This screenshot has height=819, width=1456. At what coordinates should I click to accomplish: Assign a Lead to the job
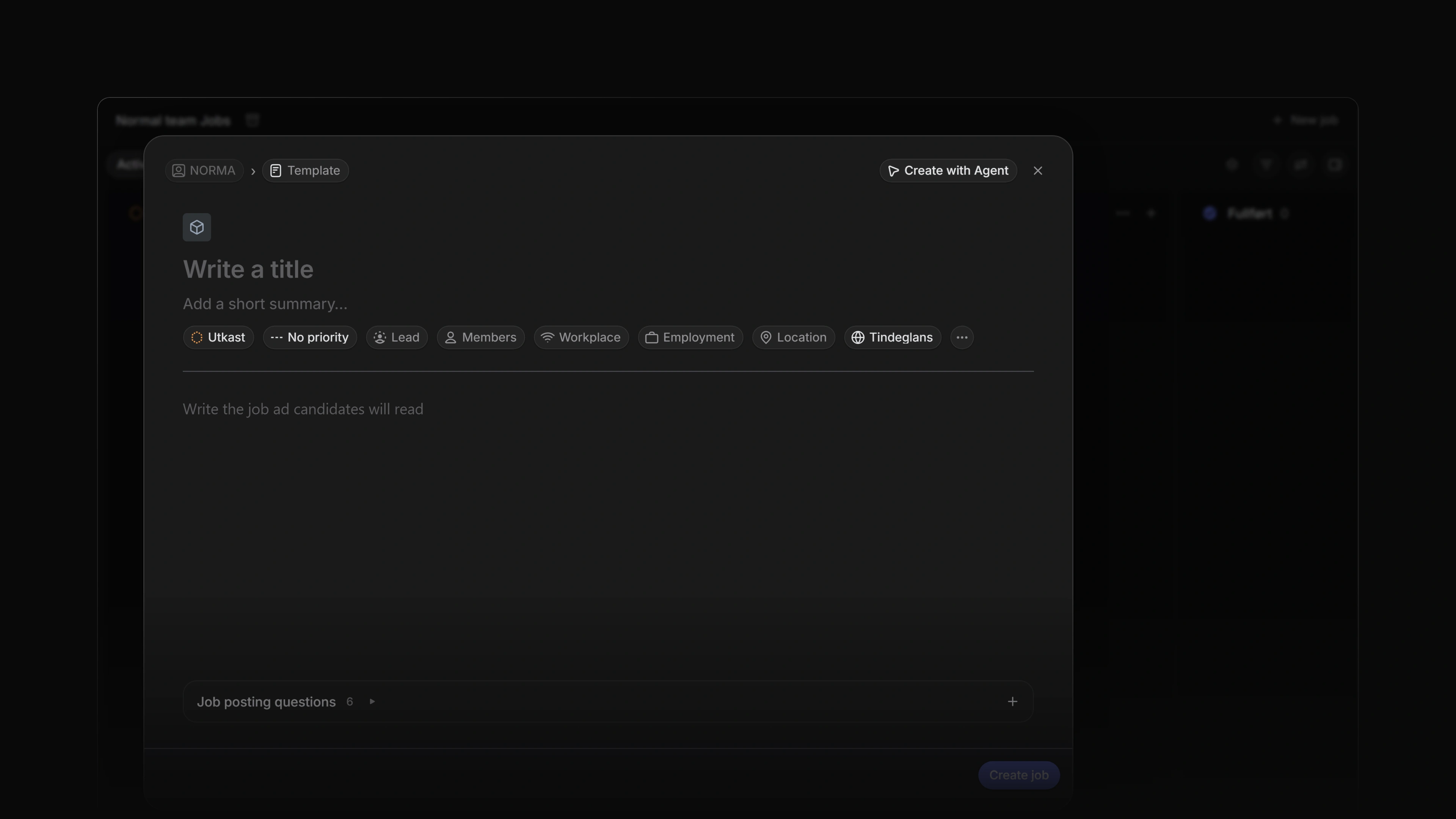pyautogui.click(x=397, y=337)
